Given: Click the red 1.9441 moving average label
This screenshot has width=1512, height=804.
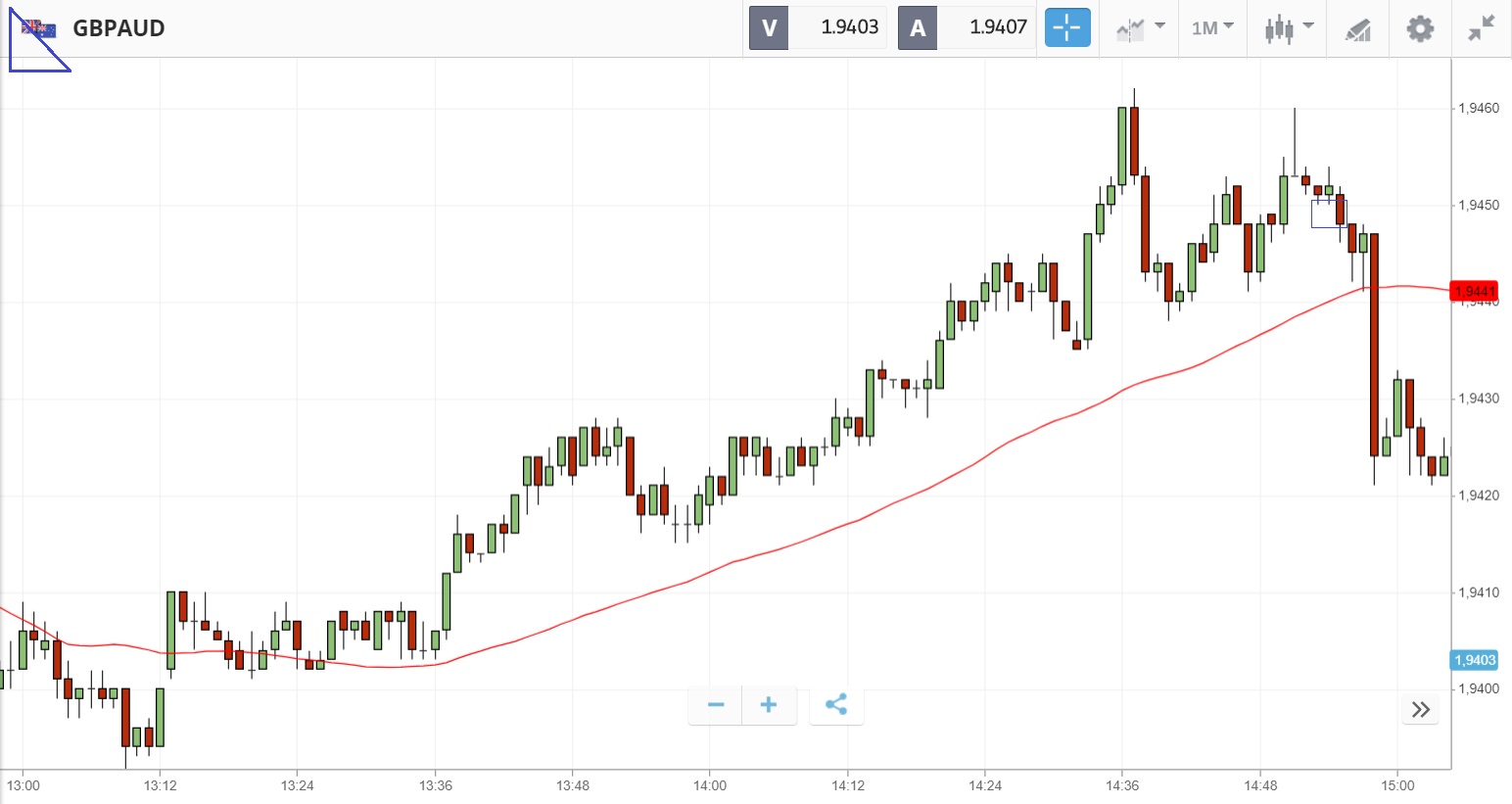Looking at the screenshot, I should 1474,291.
